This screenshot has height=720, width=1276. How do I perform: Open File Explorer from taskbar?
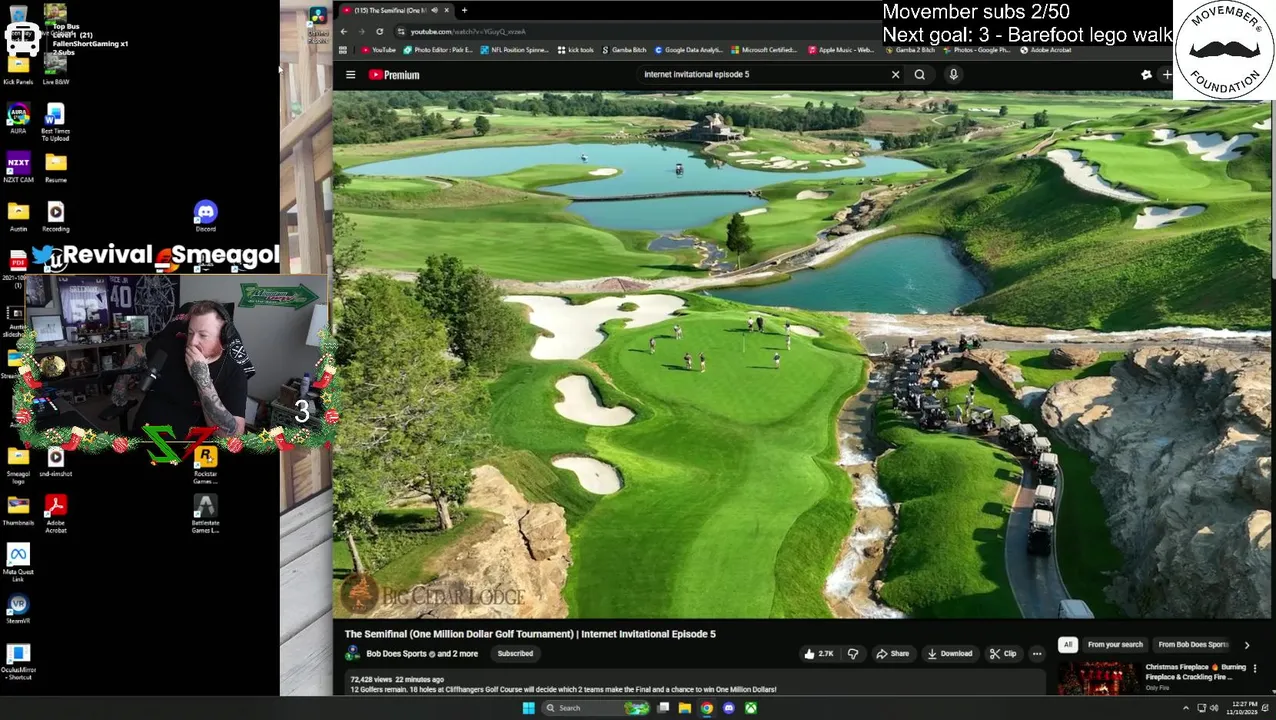684,708
